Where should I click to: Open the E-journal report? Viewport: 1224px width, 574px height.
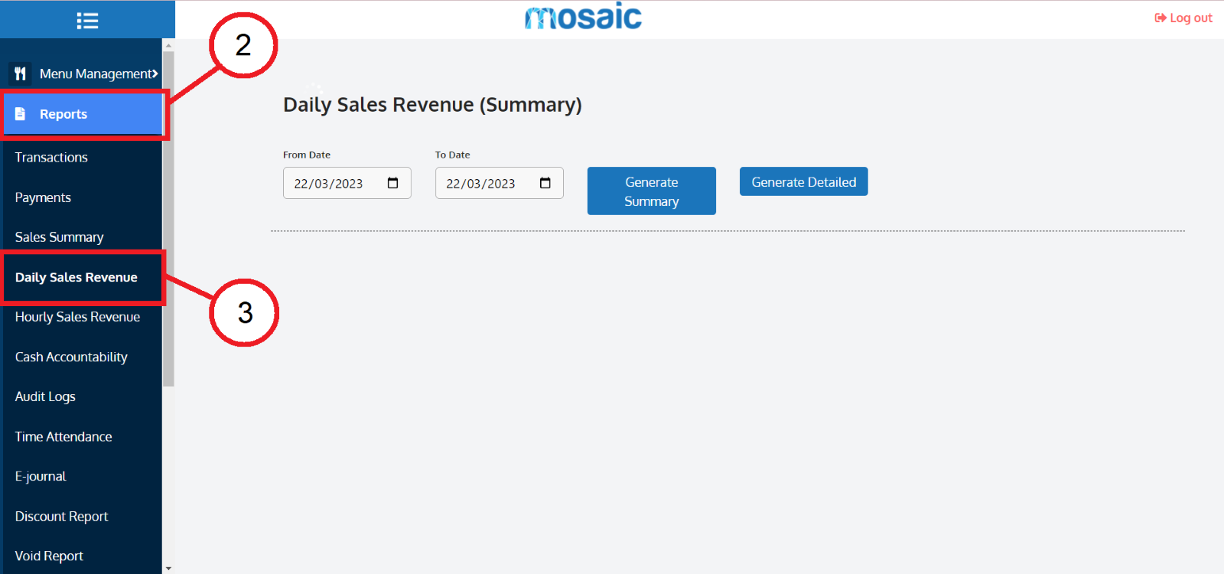coord(40,477)
